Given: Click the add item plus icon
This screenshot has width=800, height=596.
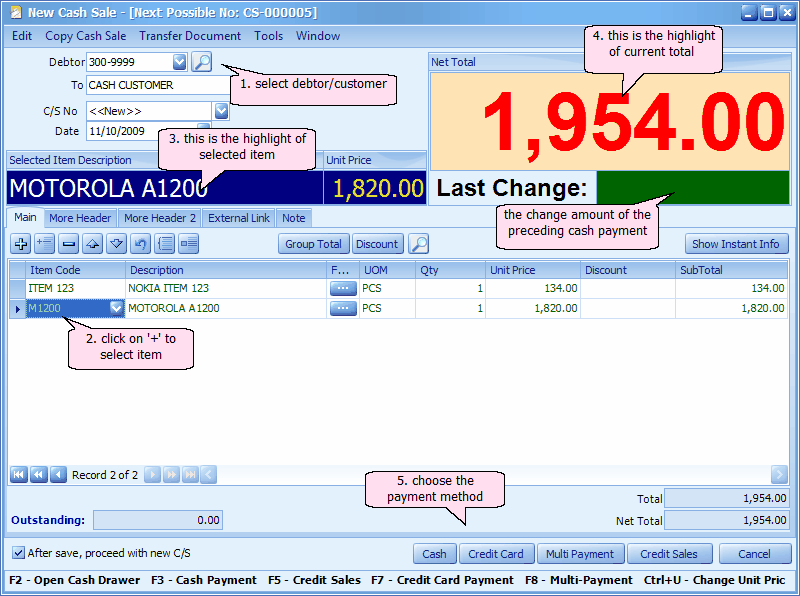Looking at the screenshot, I should 21,244.
